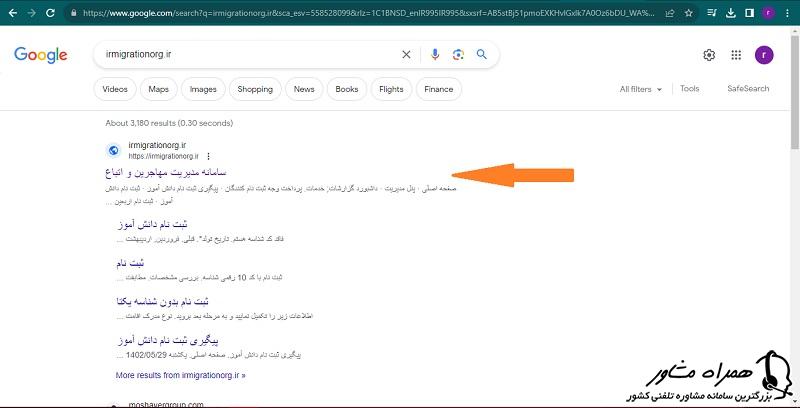Switch to the Maps filter
The width and height of the screenshot is (800, 408).
(x=158, y=89)
